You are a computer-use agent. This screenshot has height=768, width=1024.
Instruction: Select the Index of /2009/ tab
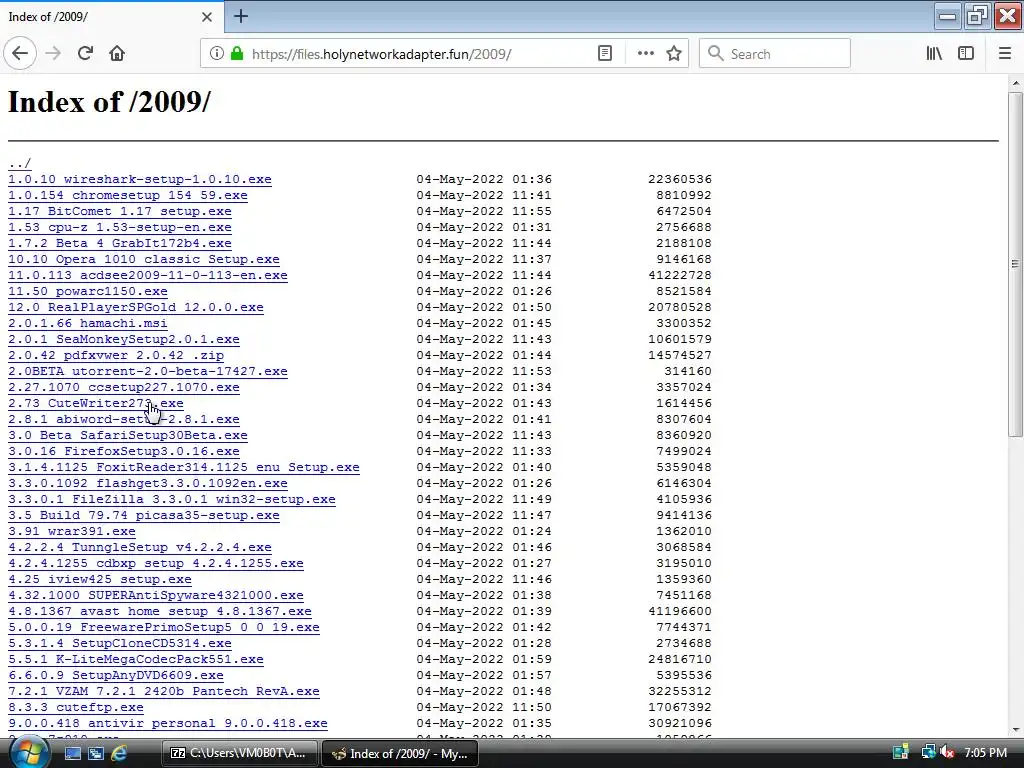pos(112,17)
